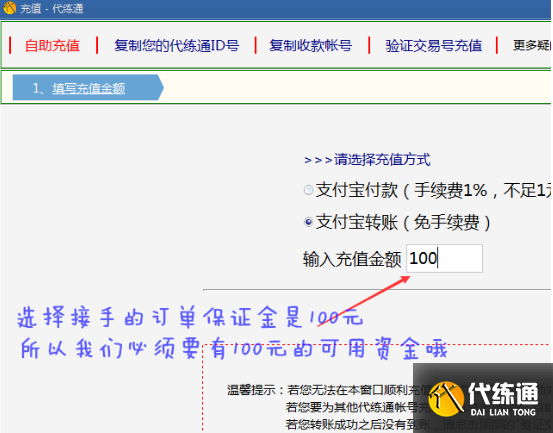Select 支付宝付款 (手续费1%) radio button

[x=308, y=190]
